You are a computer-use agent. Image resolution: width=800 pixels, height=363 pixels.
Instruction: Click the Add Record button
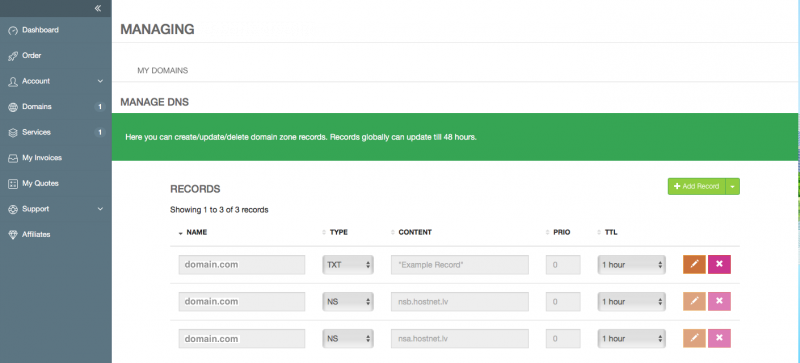[696, 186]
